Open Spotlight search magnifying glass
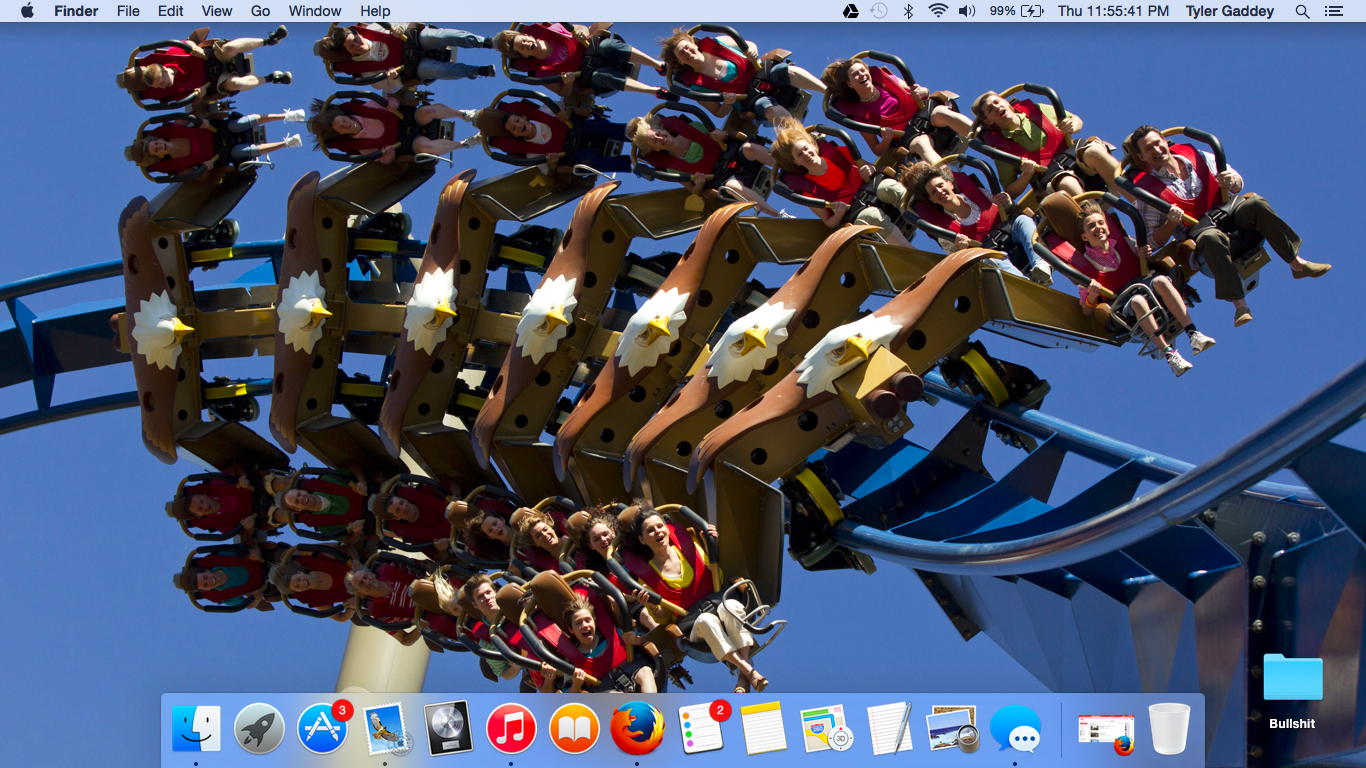 [x=1302, y=11]
